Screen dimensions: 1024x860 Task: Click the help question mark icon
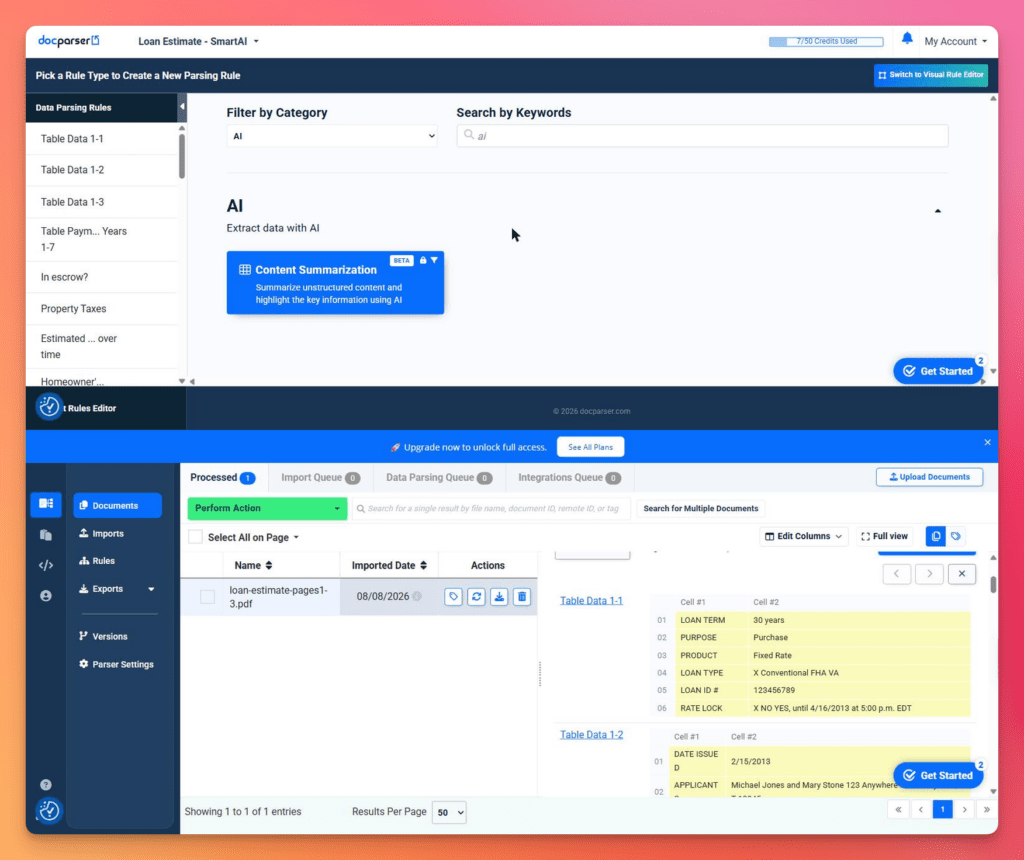pos(46,784)
